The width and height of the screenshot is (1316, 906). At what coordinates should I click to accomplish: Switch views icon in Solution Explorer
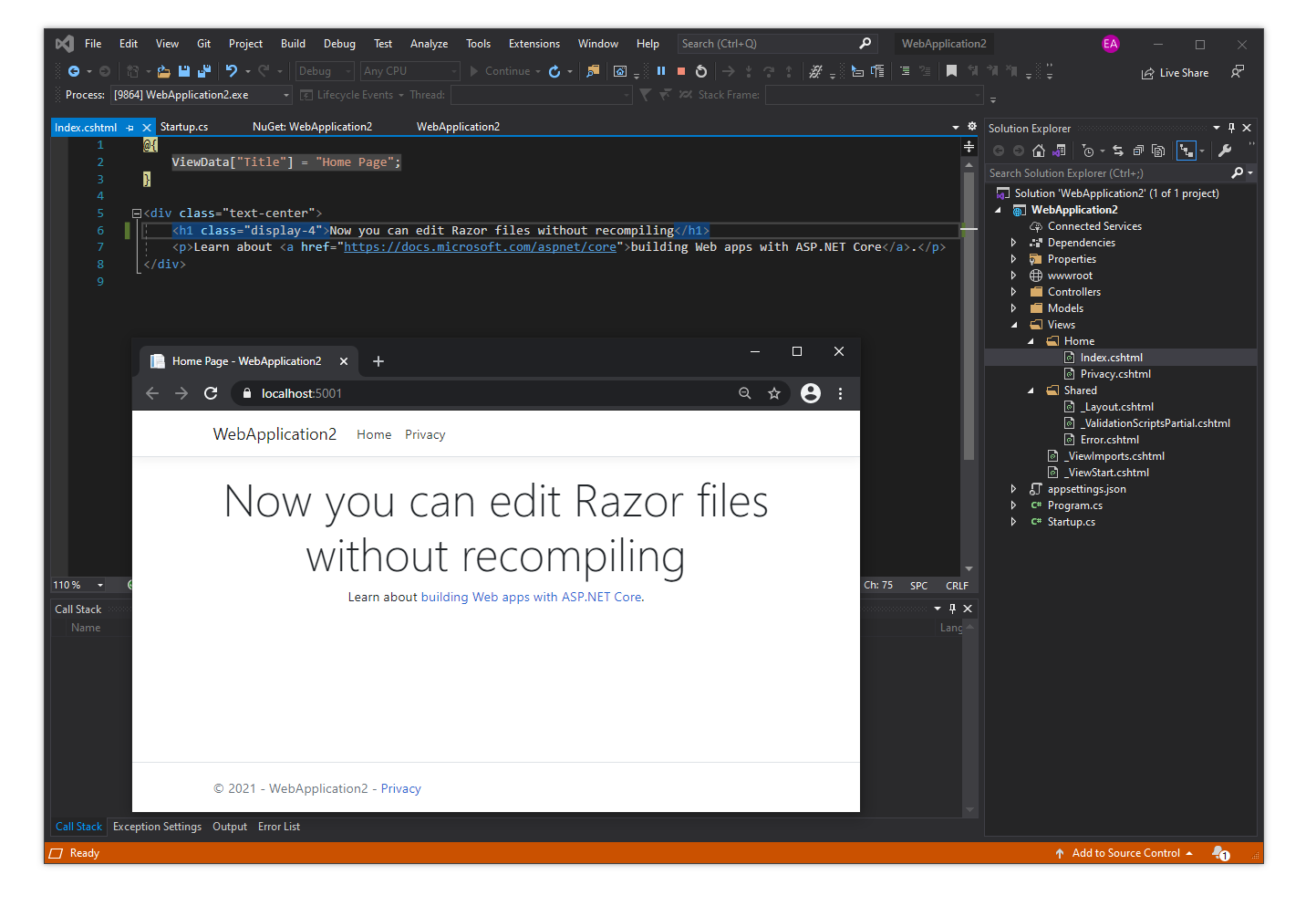pos(1059,151)
